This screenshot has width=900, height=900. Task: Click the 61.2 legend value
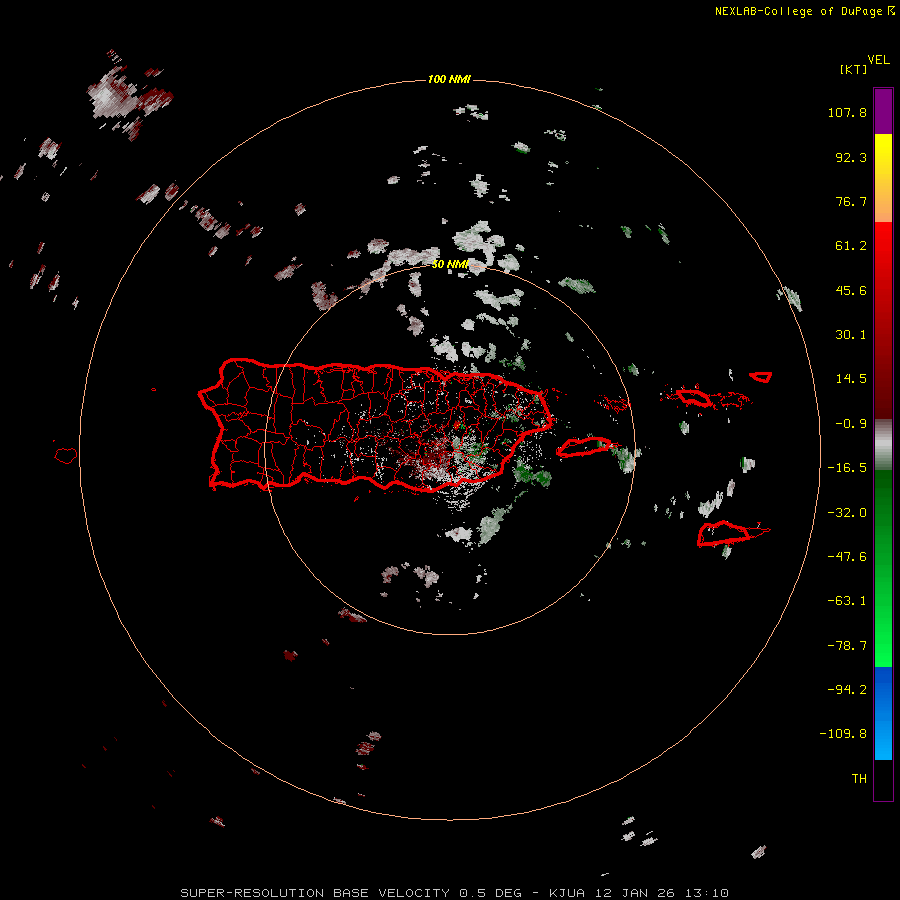point(851,246)
